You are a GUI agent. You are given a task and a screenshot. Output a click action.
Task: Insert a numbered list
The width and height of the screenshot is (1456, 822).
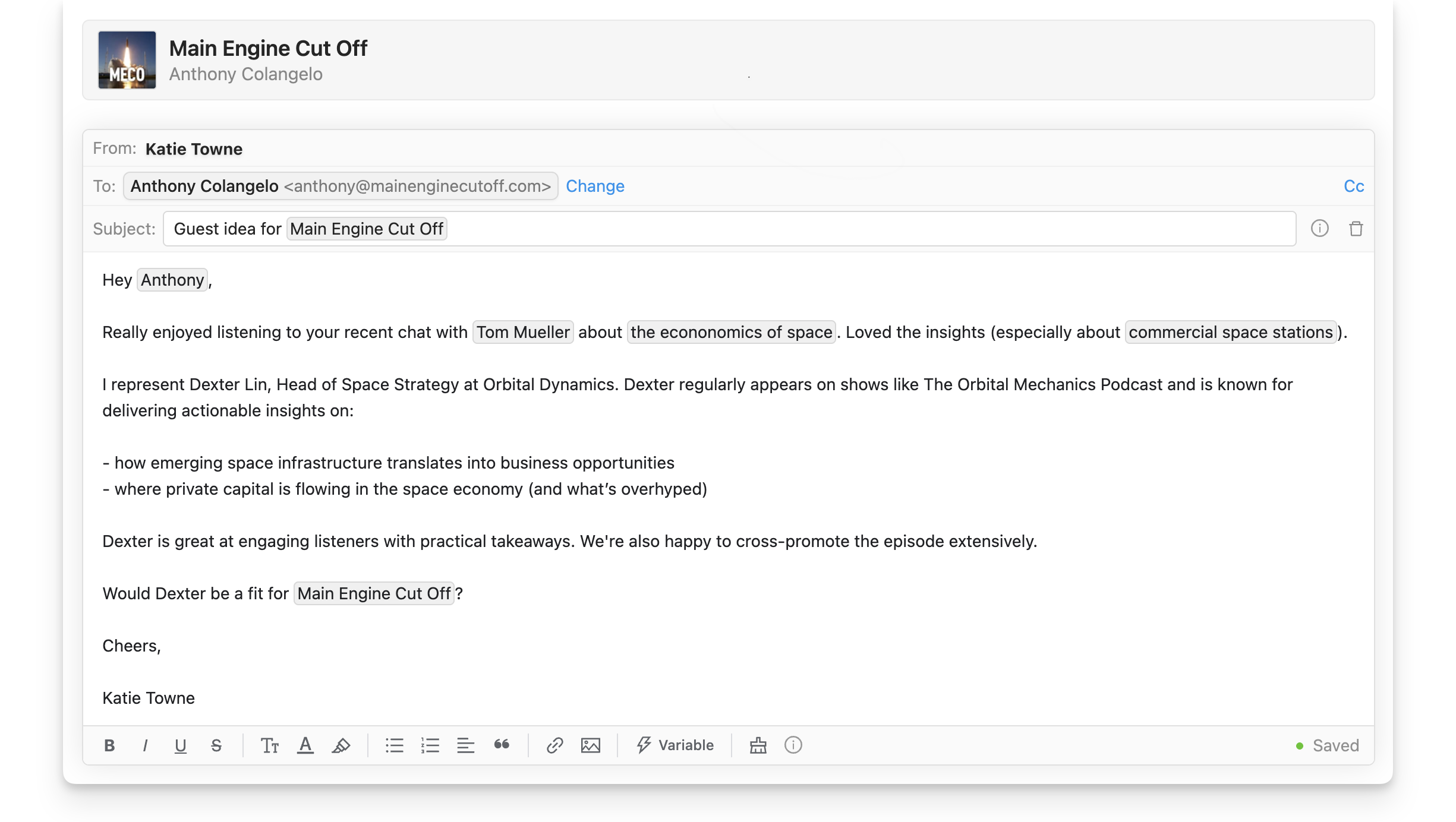[430, 745]
